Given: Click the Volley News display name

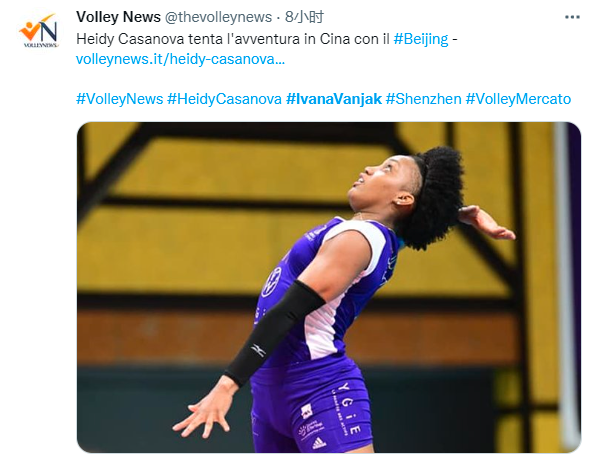Looking at the screenshot, I should tap(118, 17).
